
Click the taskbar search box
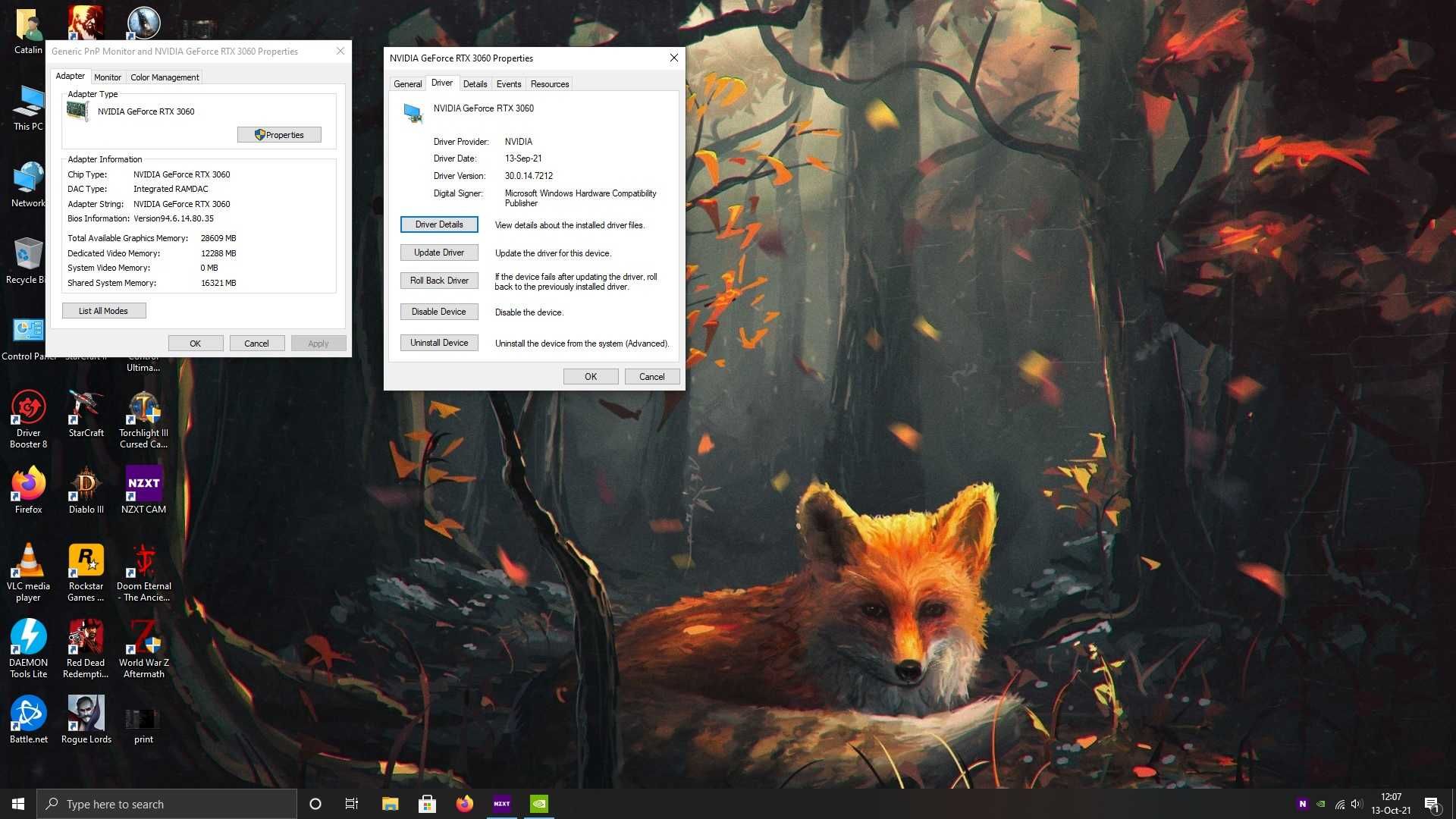(x=167, y=804)
